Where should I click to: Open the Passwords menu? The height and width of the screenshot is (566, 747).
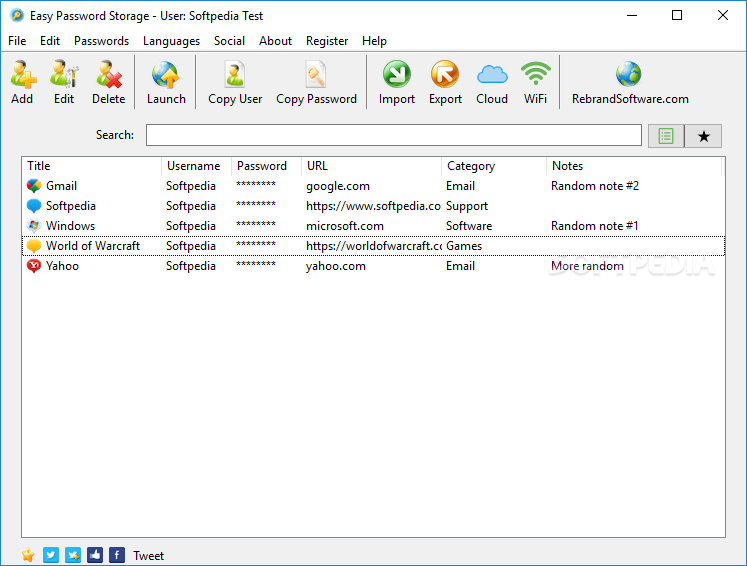point(101,41)
